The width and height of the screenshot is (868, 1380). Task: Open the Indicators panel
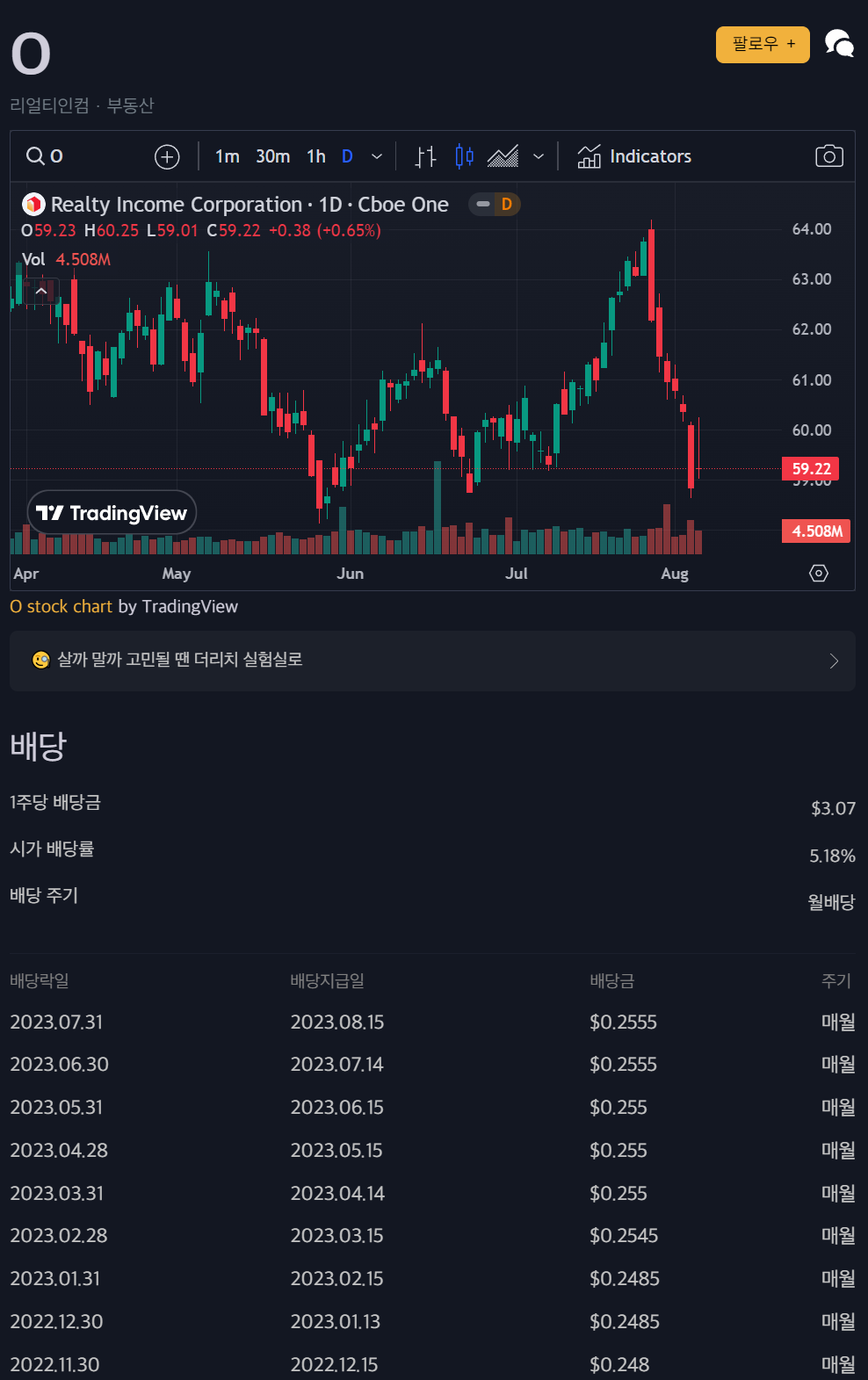point(634,155)
